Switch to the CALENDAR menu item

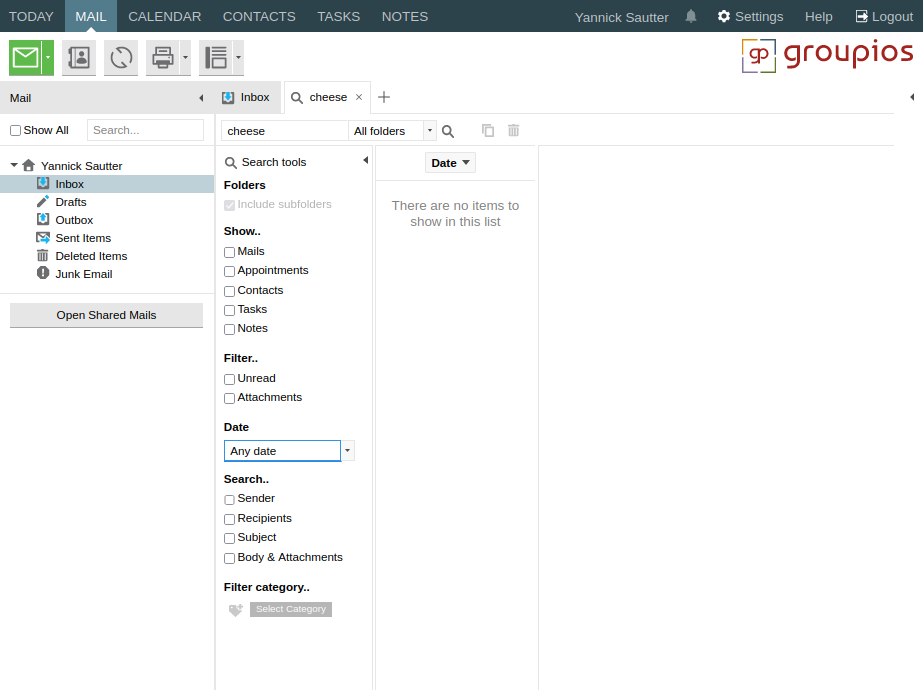click(164, 16)
